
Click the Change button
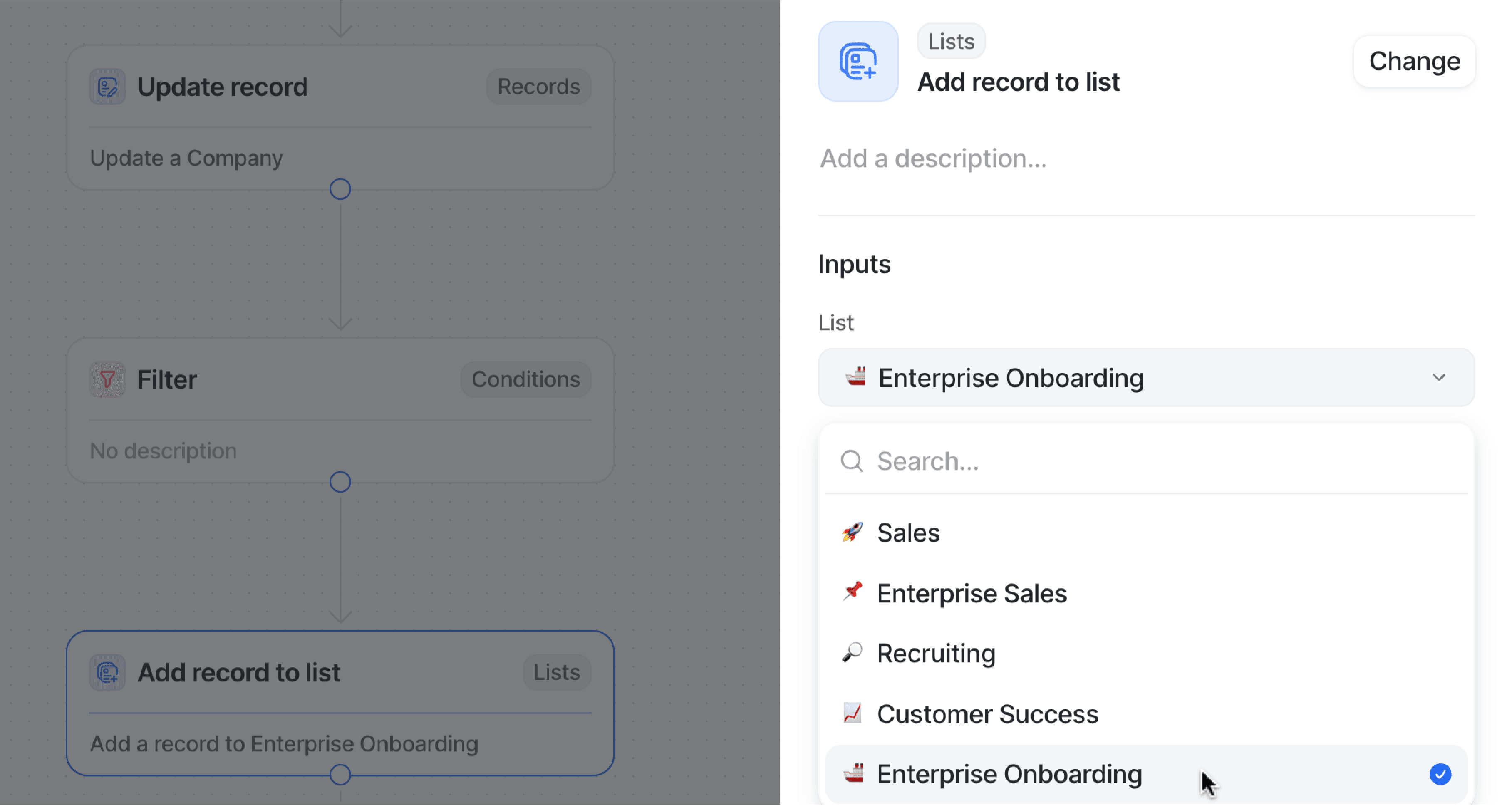[x=1414, y=61]
